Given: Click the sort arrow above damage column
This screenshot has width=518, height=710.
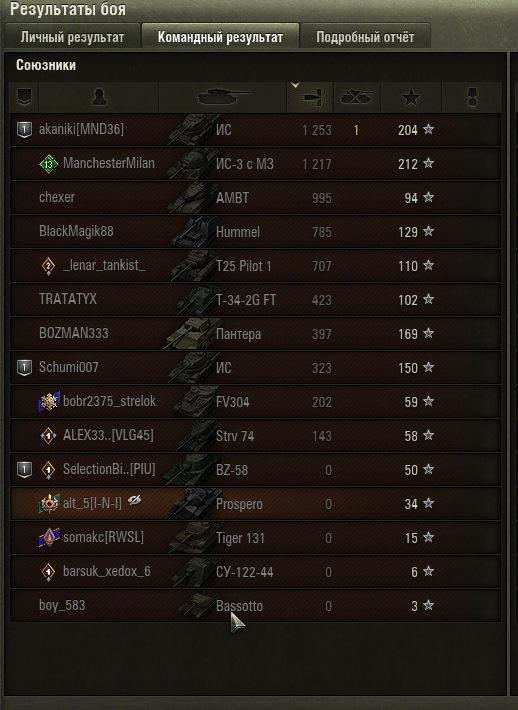Looking at the screenshot, I should click(x=295, y=85).
